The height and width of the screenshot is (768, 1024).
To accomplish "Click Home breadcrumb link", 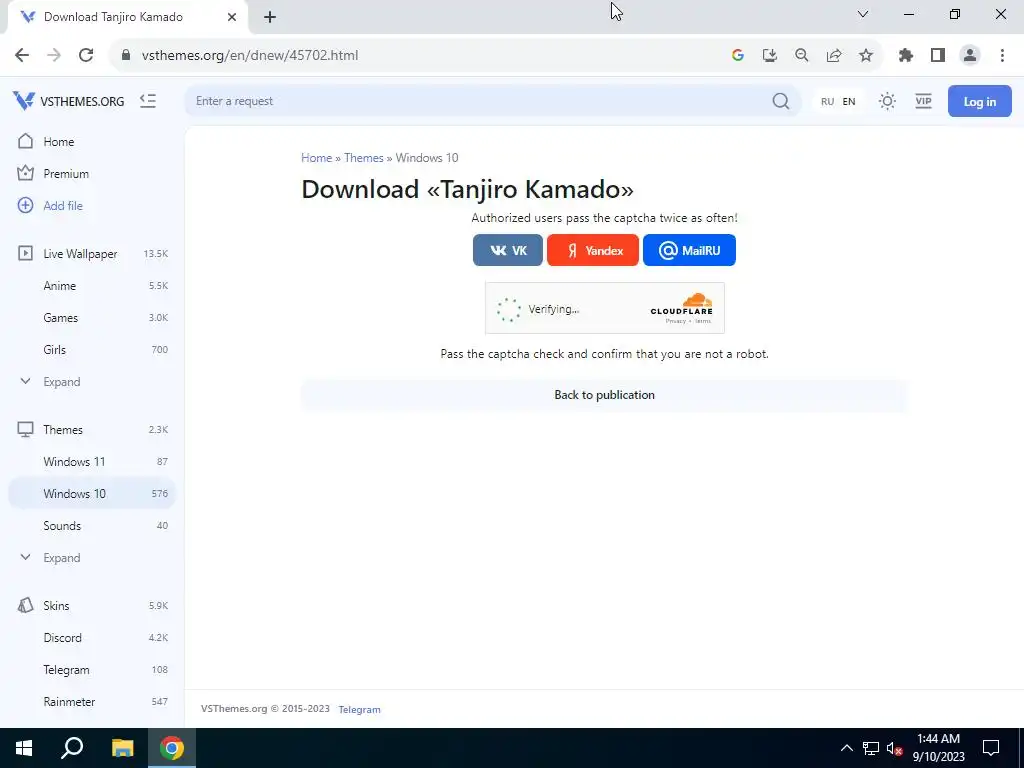I will [x=317, y=158].
